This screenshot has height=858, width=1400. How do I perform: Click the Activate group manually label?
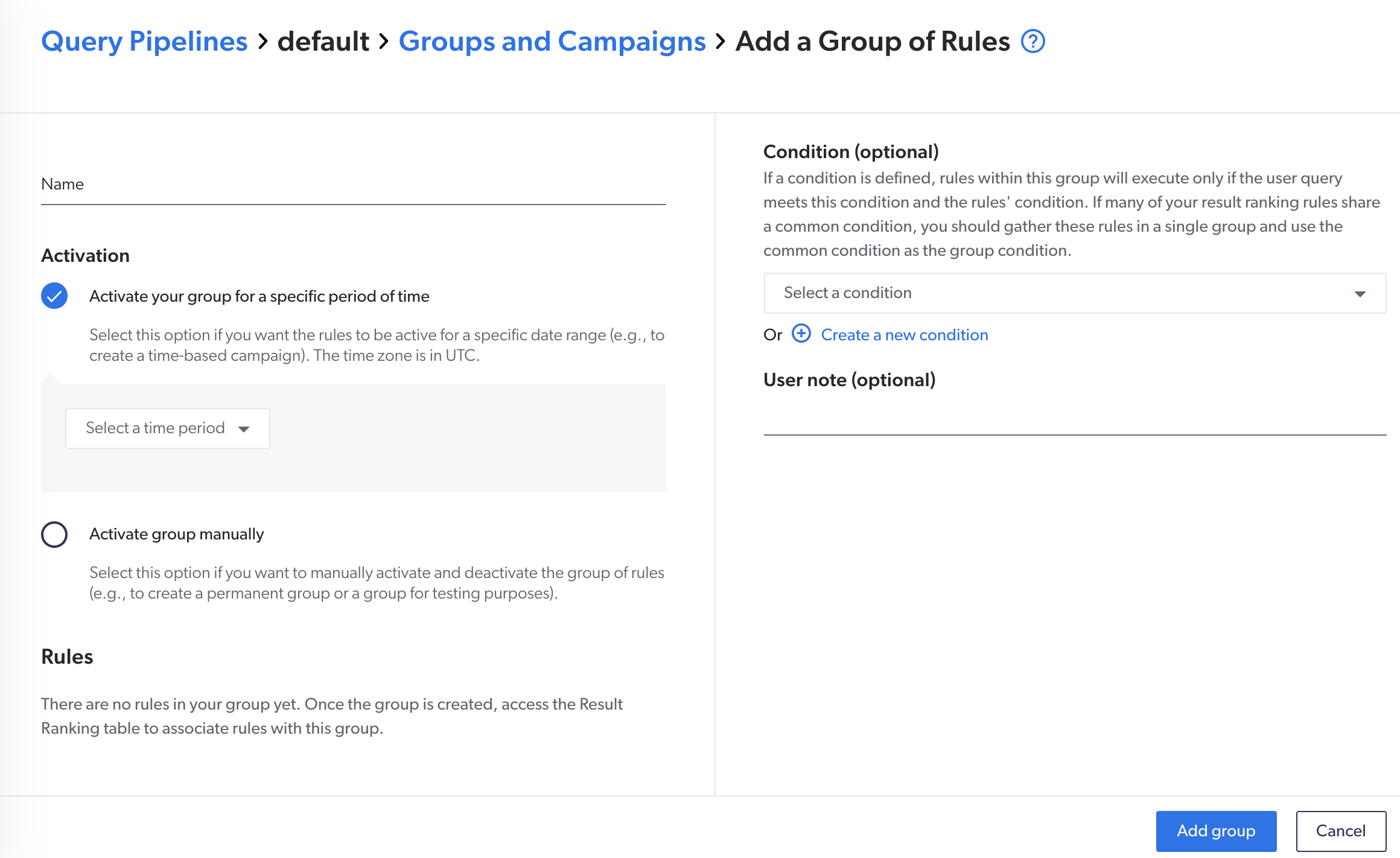click(177, 534)
